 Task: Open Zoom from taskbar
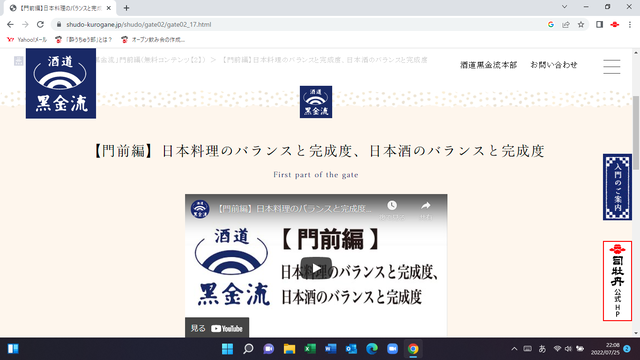click(392, 349)
